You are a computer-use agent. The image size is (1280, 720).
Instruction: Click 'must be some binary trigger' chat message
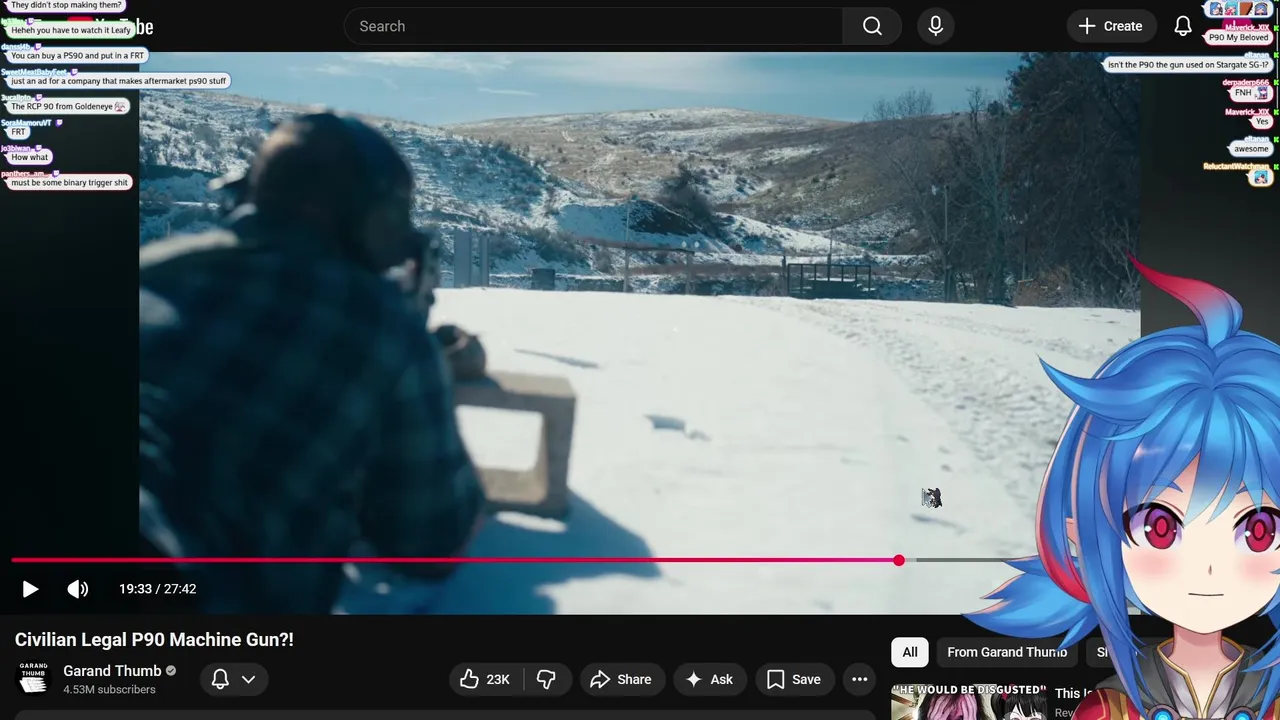tap(69, 183)
